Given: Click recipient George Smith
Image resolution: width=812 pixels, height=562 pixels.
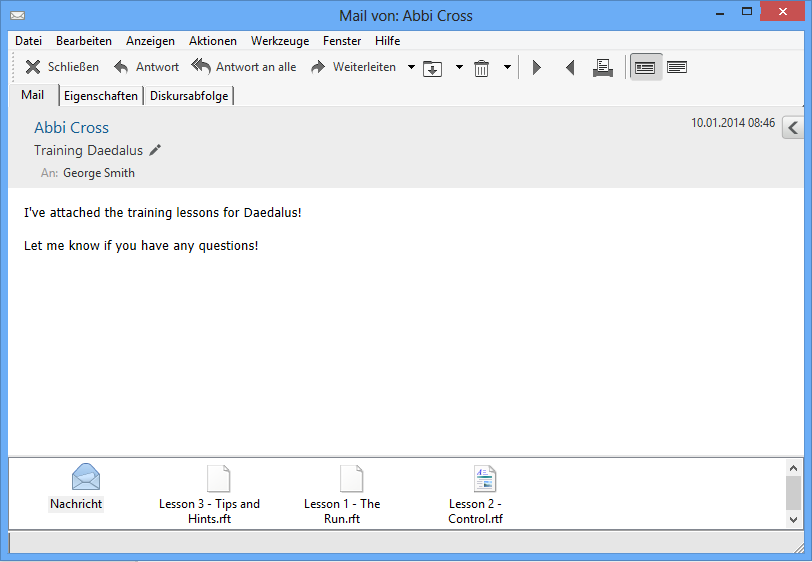Looking at the screenshot, I should coord(99,173).
